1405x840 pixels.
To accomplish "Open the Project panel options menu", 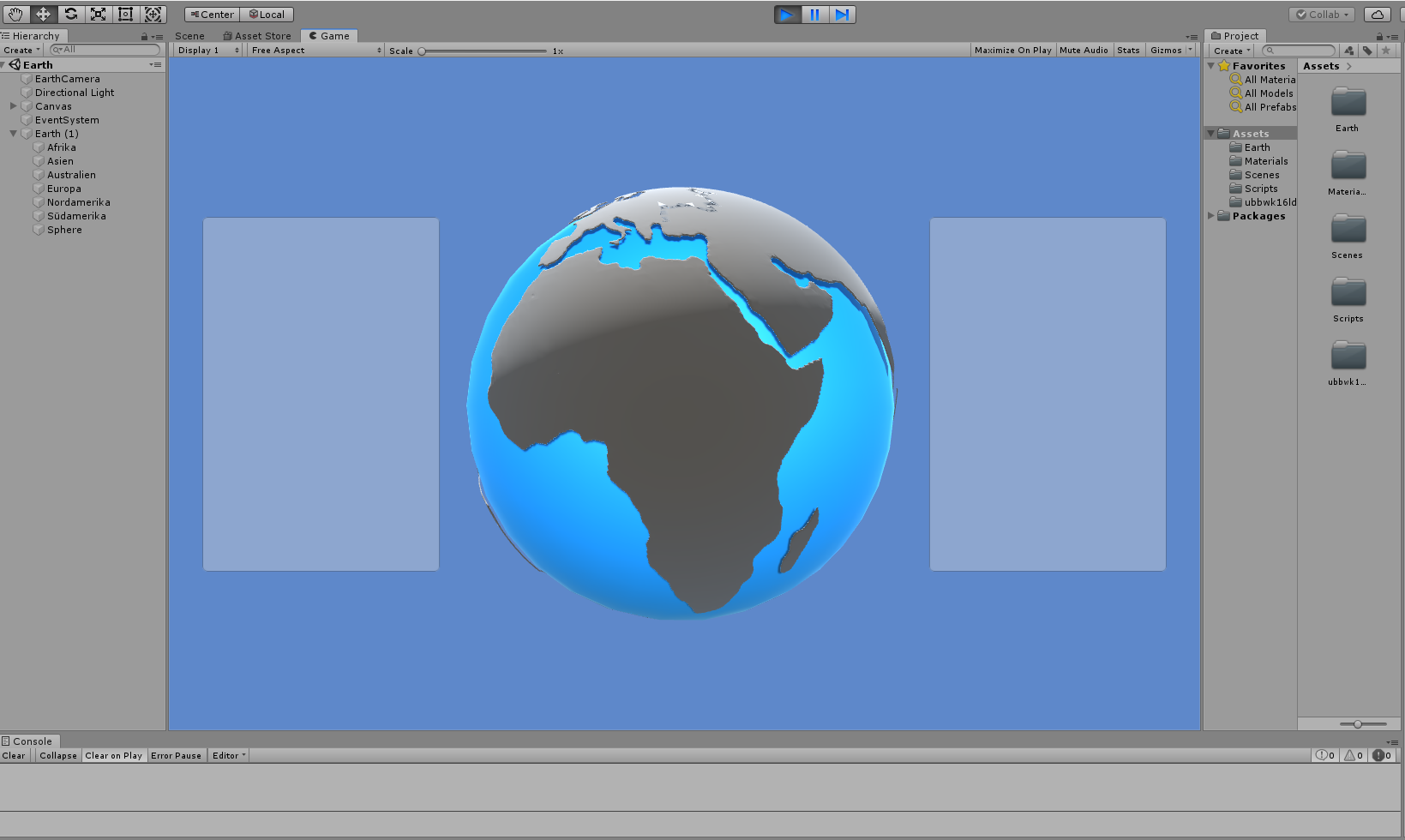I will [x=1391, y=37].
